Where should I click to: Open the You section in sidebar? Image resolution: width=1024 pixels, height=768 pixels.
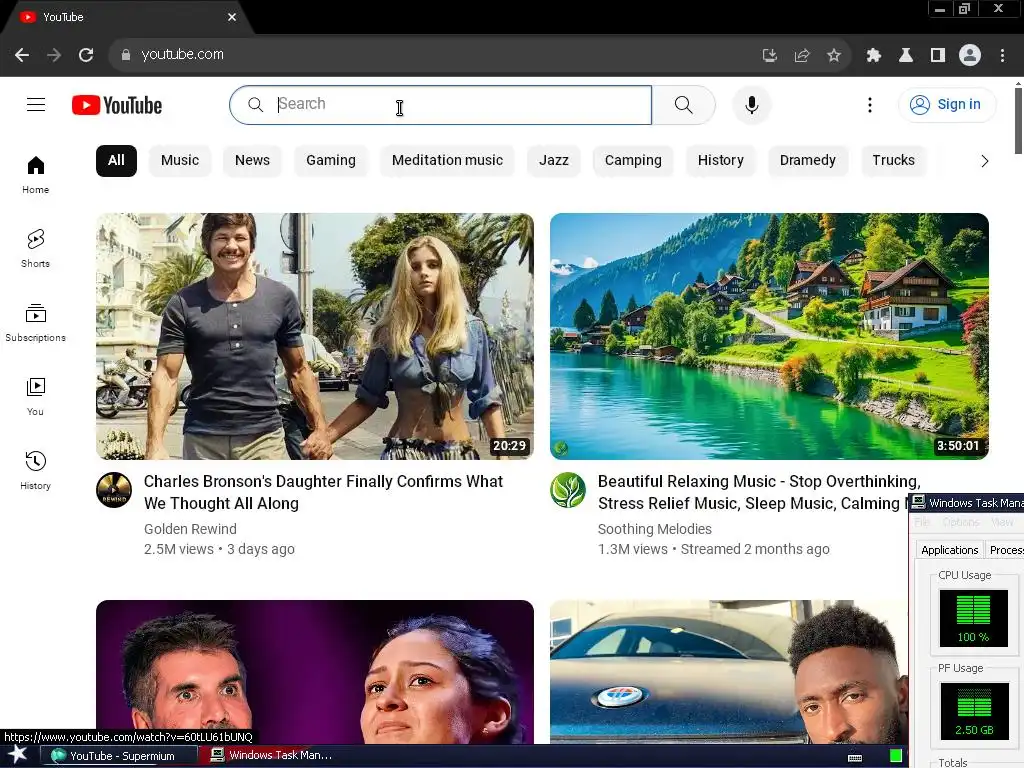[x=35, y=396]
